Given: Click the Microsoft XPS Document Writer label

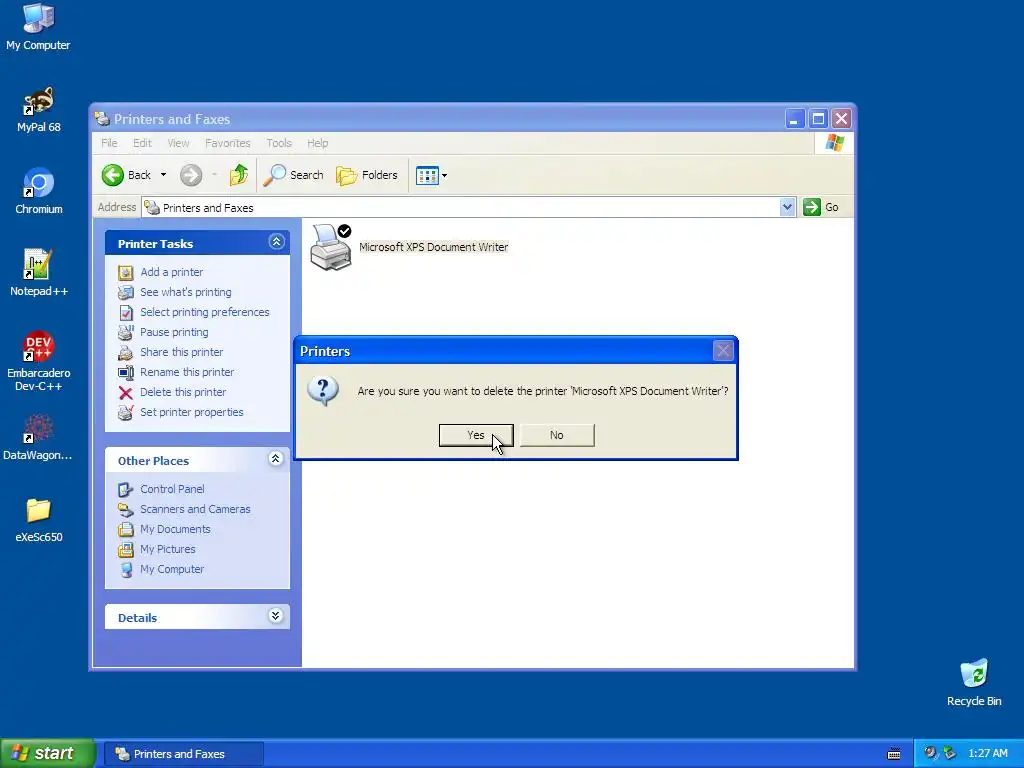Looking at the screenshot, I should point(434,247).
